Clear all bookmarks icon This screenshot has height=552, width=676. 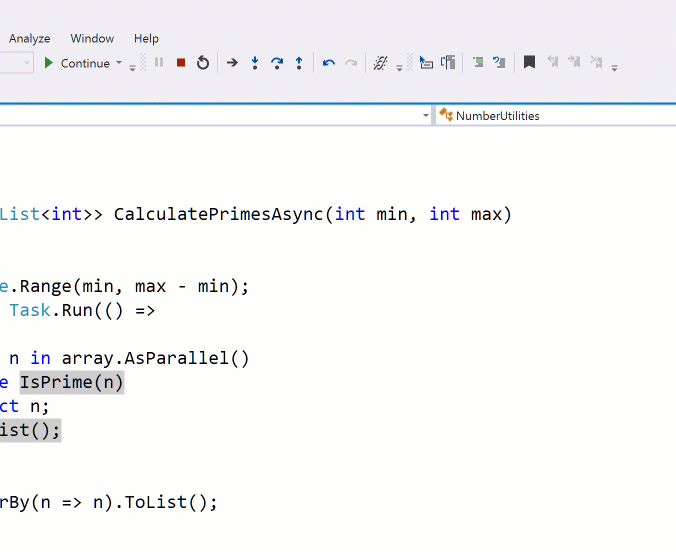tap(596, 62)
